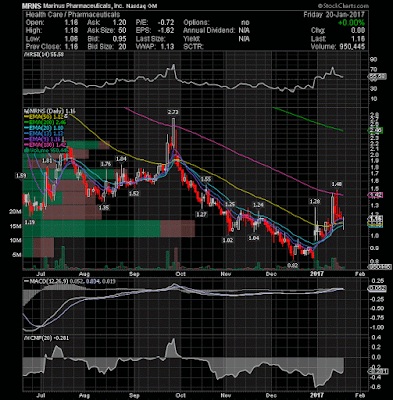The image size is (393, 400).
Task: Click the Open: 1.18 quote row
Action: tap(52, 23)
